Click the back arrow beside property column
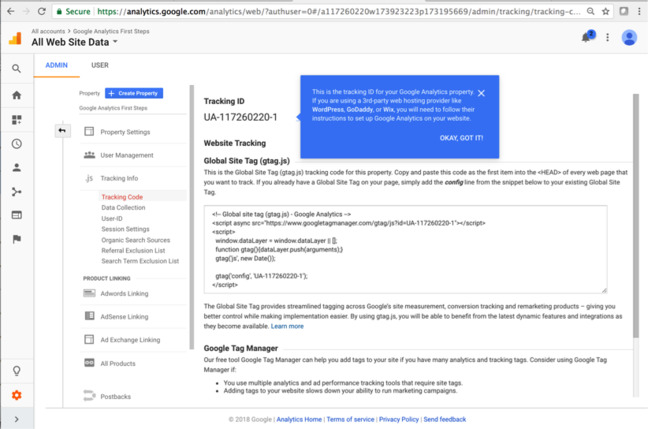648x429 pixels. [62, 130]
